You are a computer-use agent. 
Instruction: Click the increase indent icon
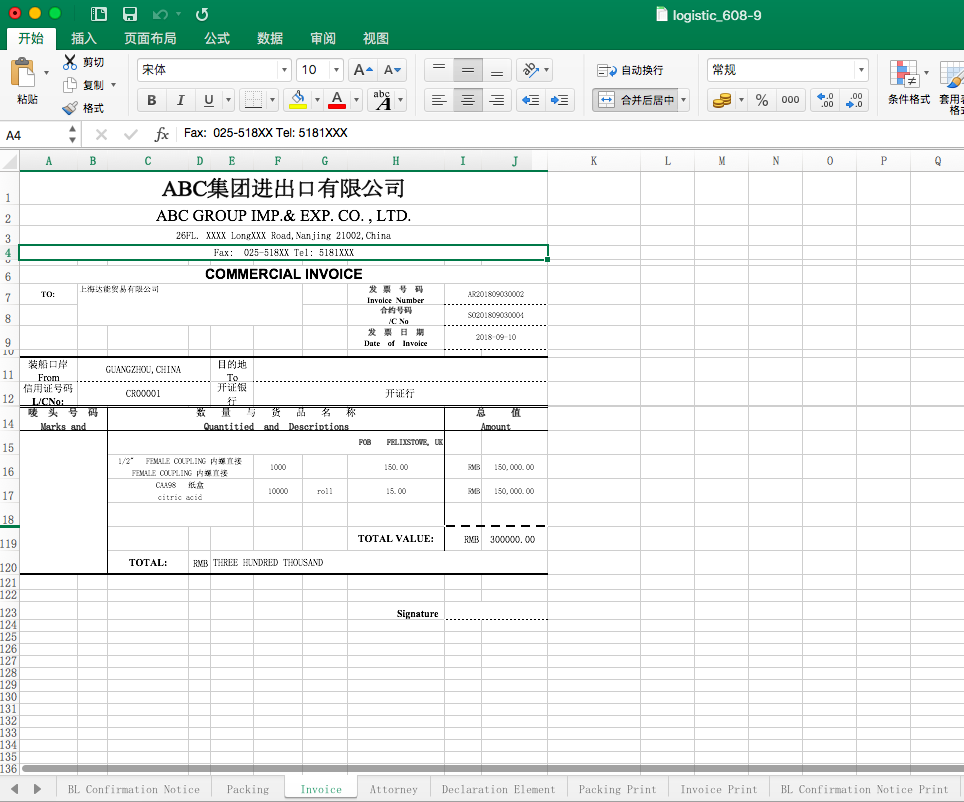(560, 100)
